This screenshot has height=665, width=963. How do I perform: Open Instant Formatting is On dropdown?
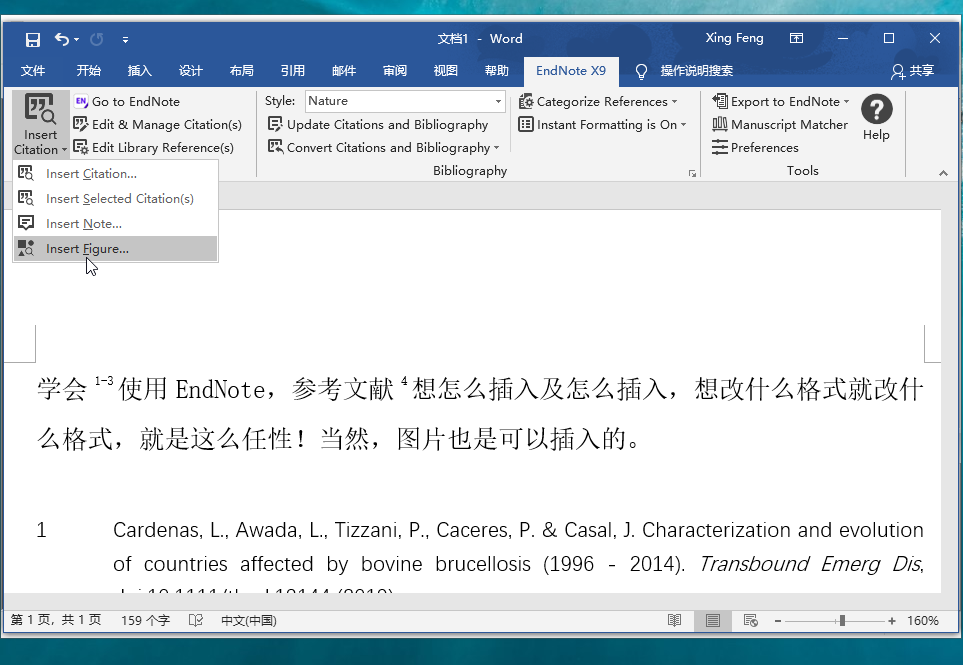(602, 125)
